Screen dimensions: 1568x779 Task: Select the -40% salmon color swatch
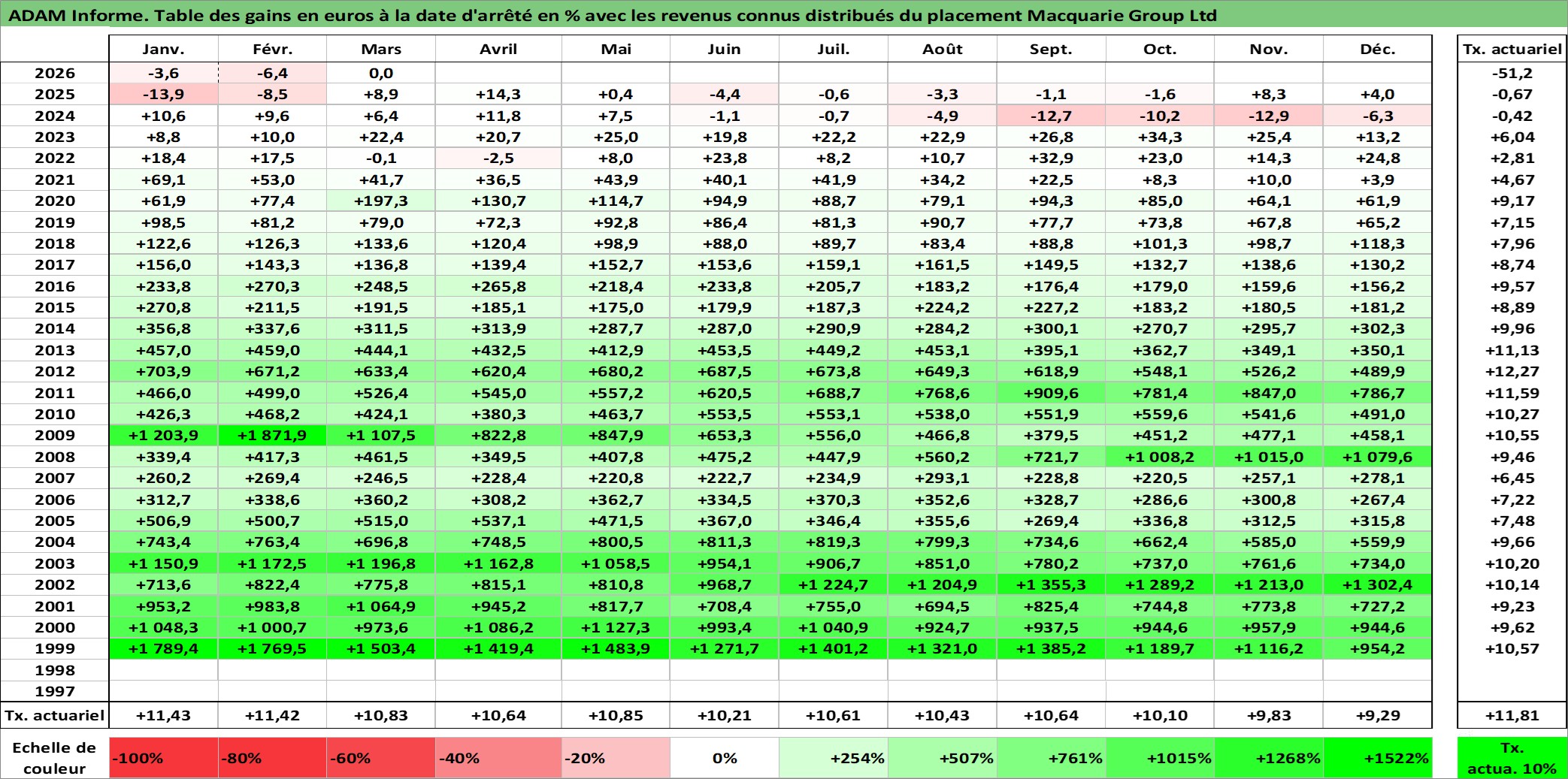tap(498, 758)
